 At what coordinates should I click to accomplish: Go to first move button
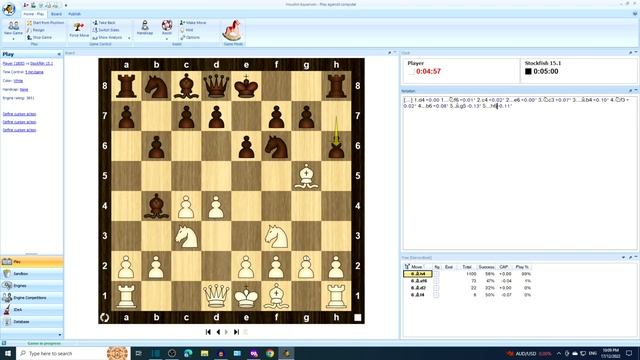208,332
